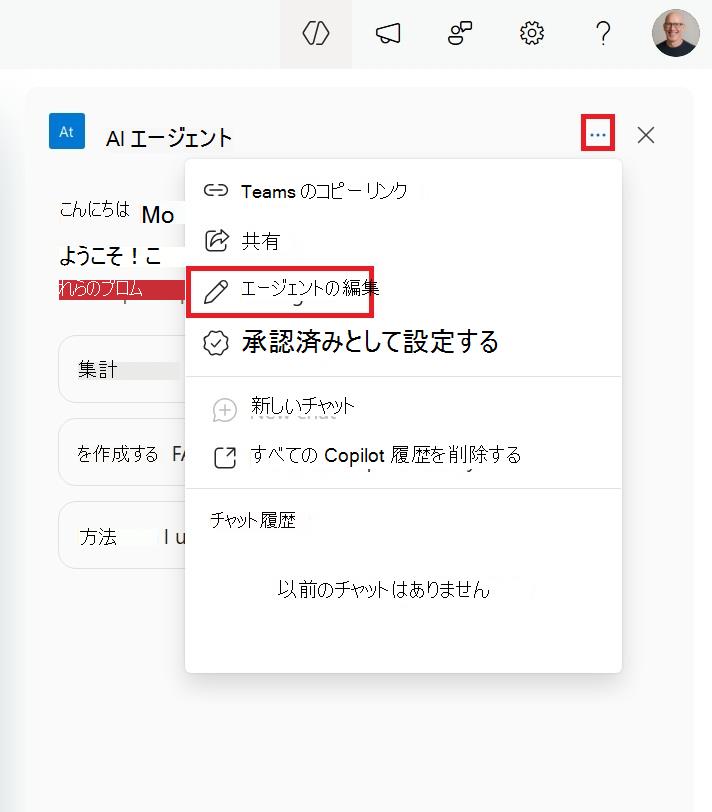Select エージェントの編集 menu item
The height and width of the screenshot is (812, 712).
click(403, 291)
